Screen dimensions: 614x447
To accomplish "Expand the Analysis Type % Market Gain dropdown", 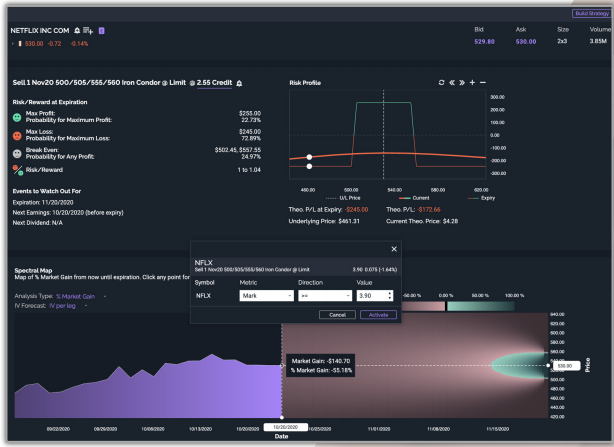I will coord(81,296).
